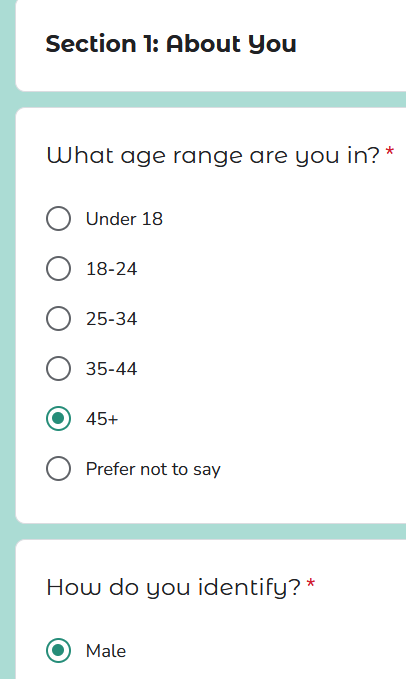Click the '45+' option label text
The height and width of the screenshot is (679, 406).
(102, 419)
